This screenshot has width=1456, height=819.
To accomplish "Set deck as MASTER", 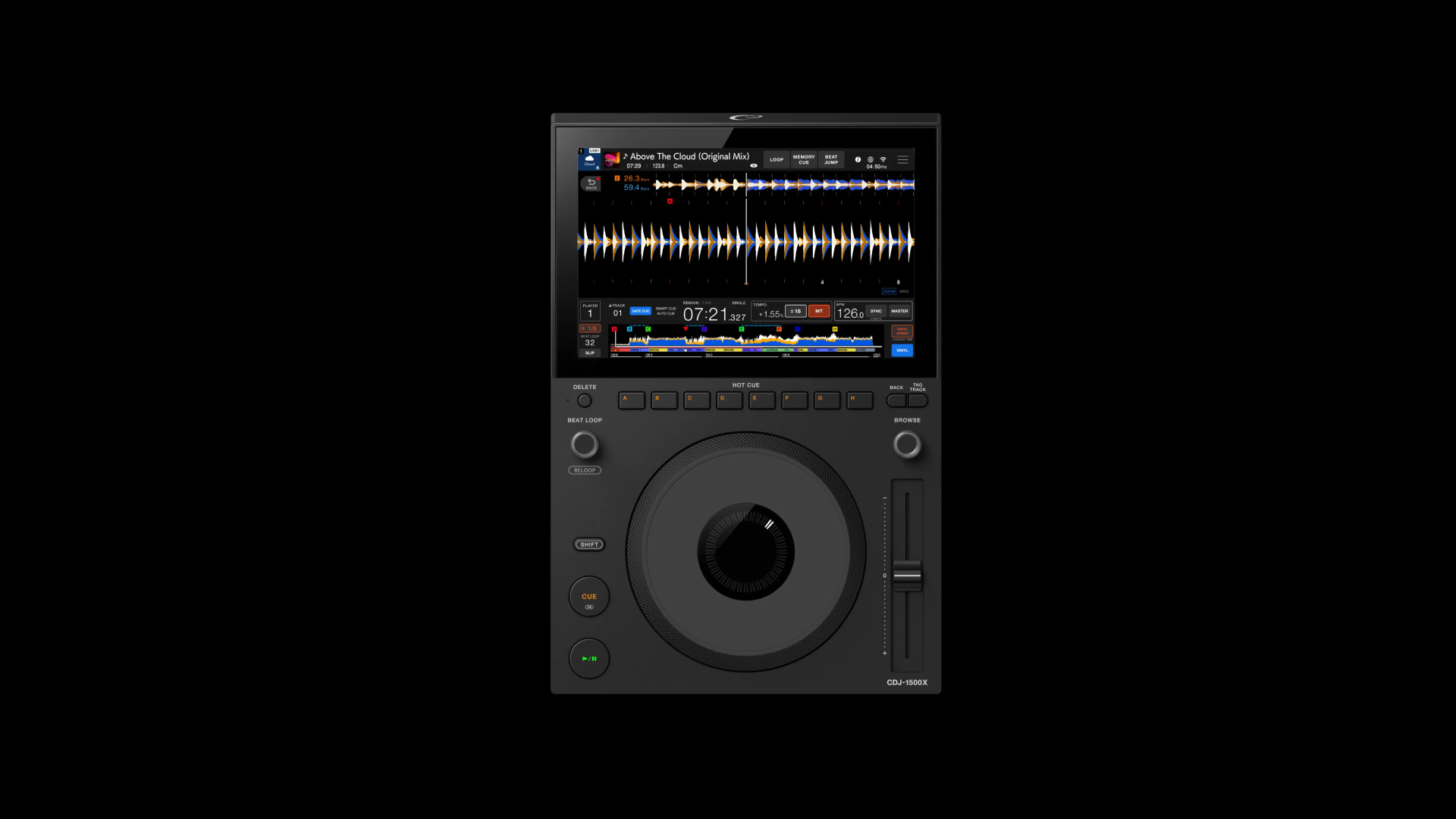I will 899,311.
